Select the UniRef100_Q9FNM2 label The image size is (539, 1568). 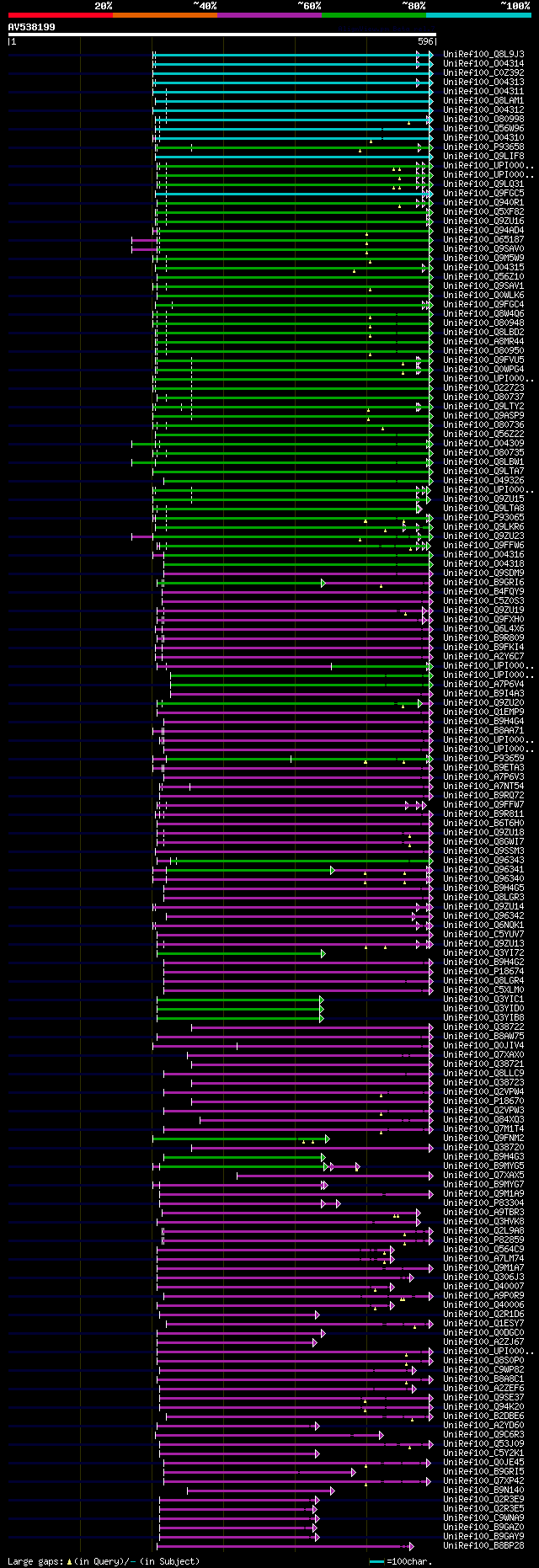click(x=483, y=1138)
